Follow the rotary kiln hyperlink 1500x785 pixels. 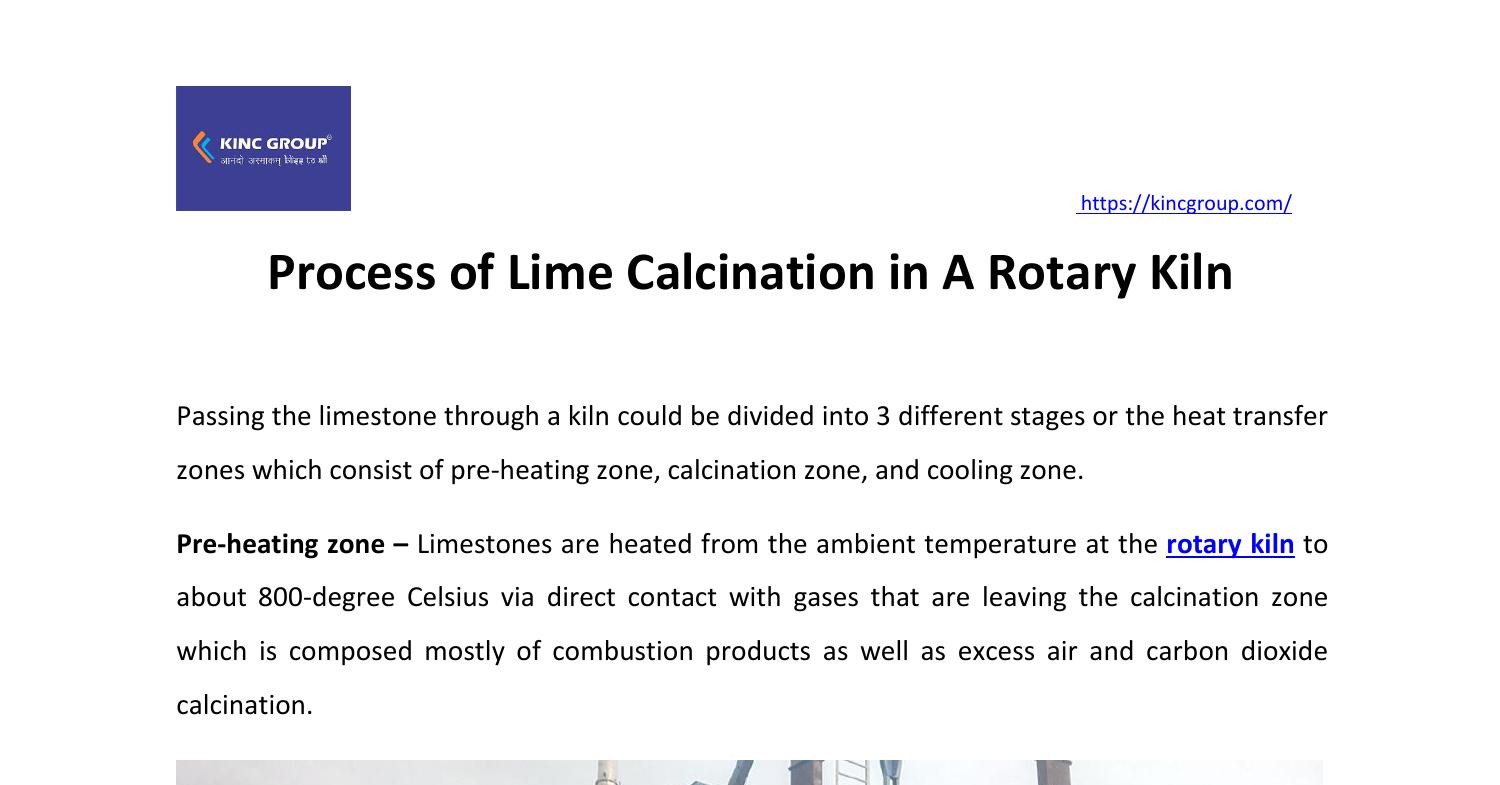1229,545
